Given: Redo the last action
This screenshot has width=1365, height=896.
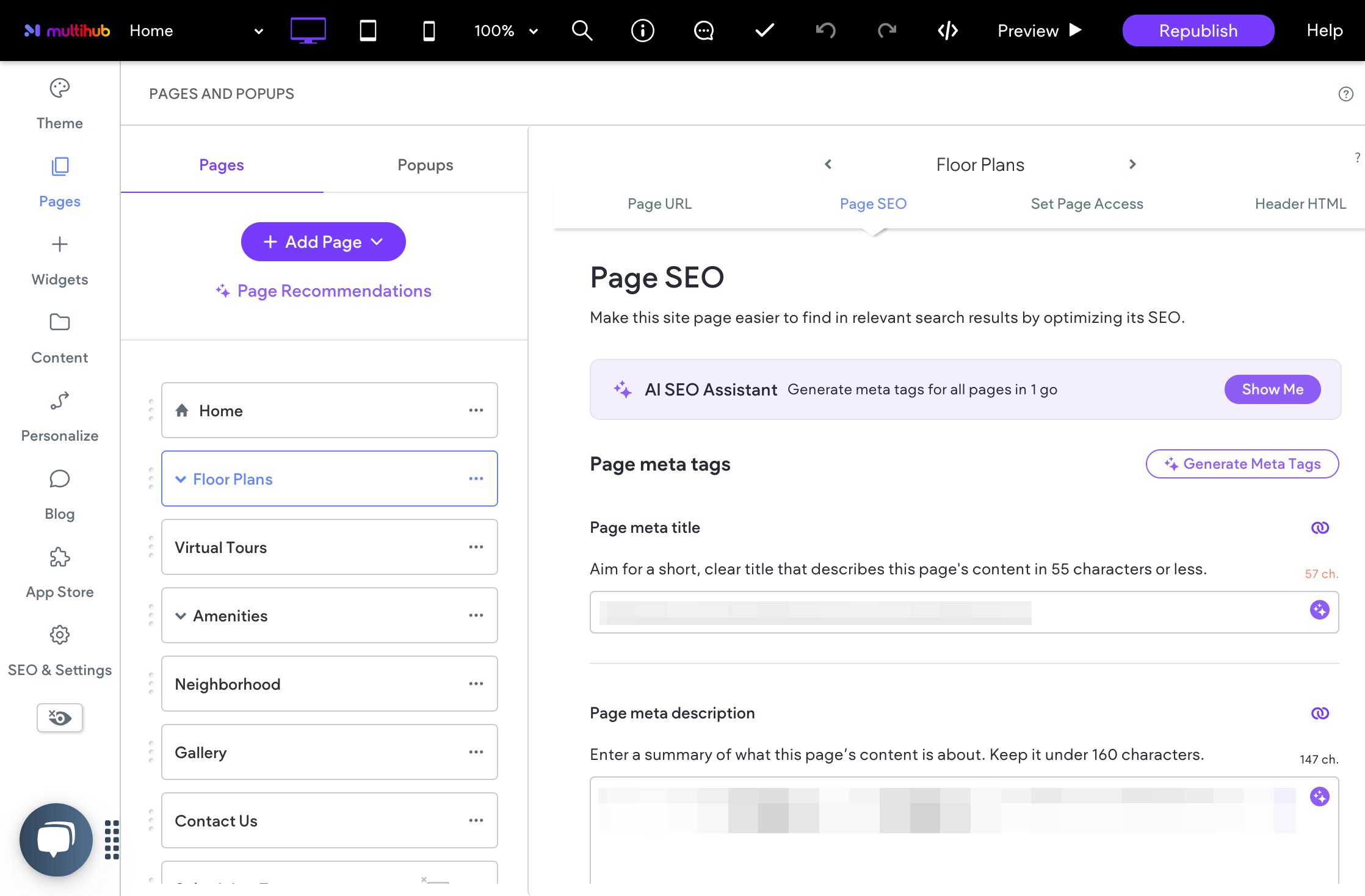Looking at the screenshot, I should coord(887,31).
